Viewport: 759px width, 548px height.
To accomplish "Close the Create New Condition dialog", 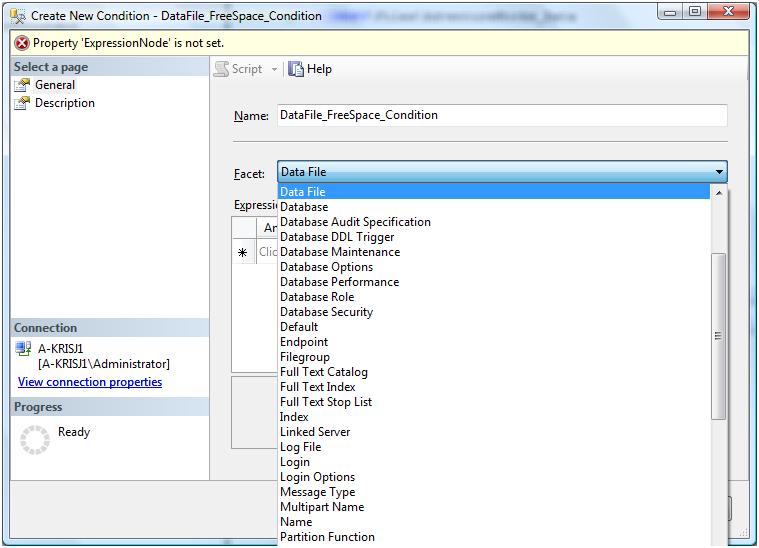I will pyautogui.click(x=729, y=11).
